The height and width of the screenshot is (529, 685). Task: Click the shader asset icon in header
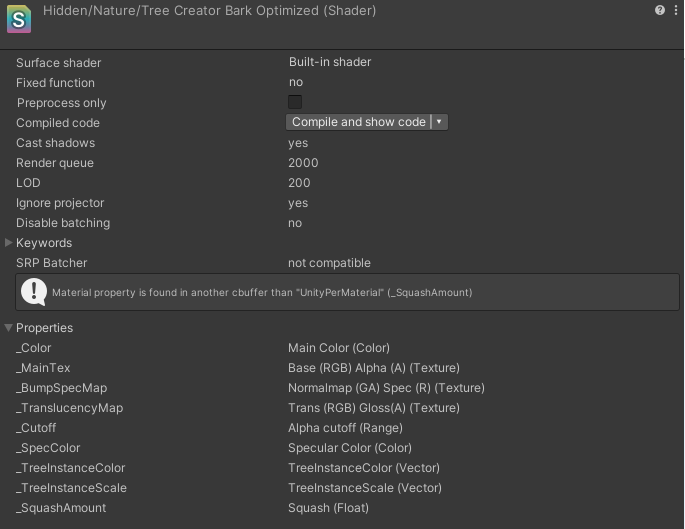(x=18, y=19)
